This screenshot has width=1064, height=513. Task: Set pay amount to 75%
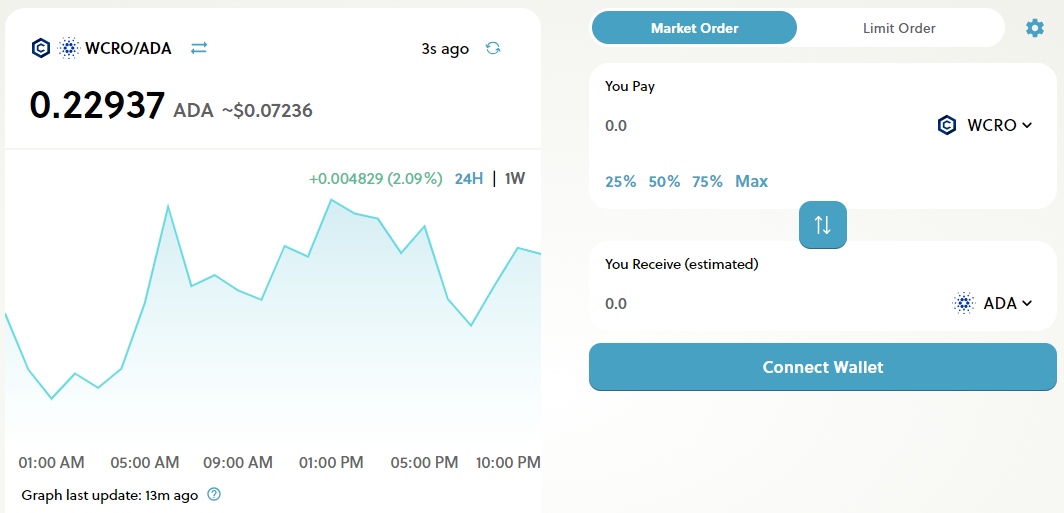click(707, 182)
